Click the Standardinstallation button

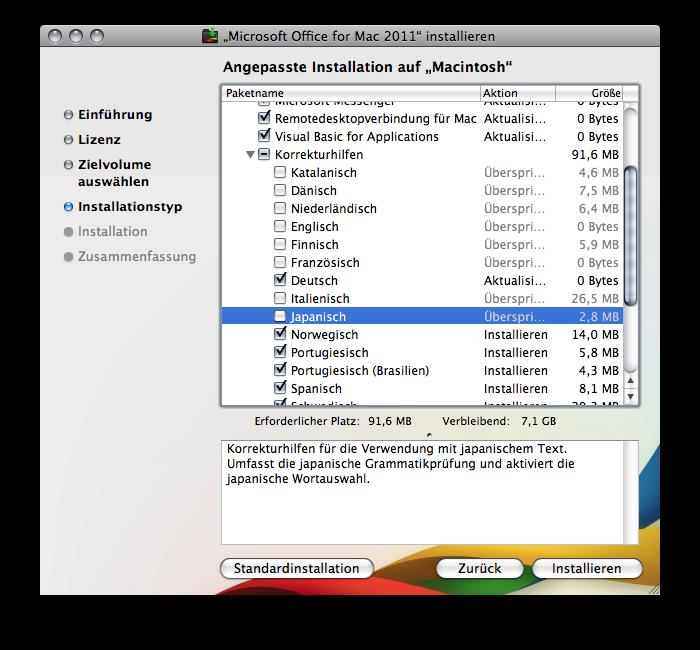tap(297, 568)
